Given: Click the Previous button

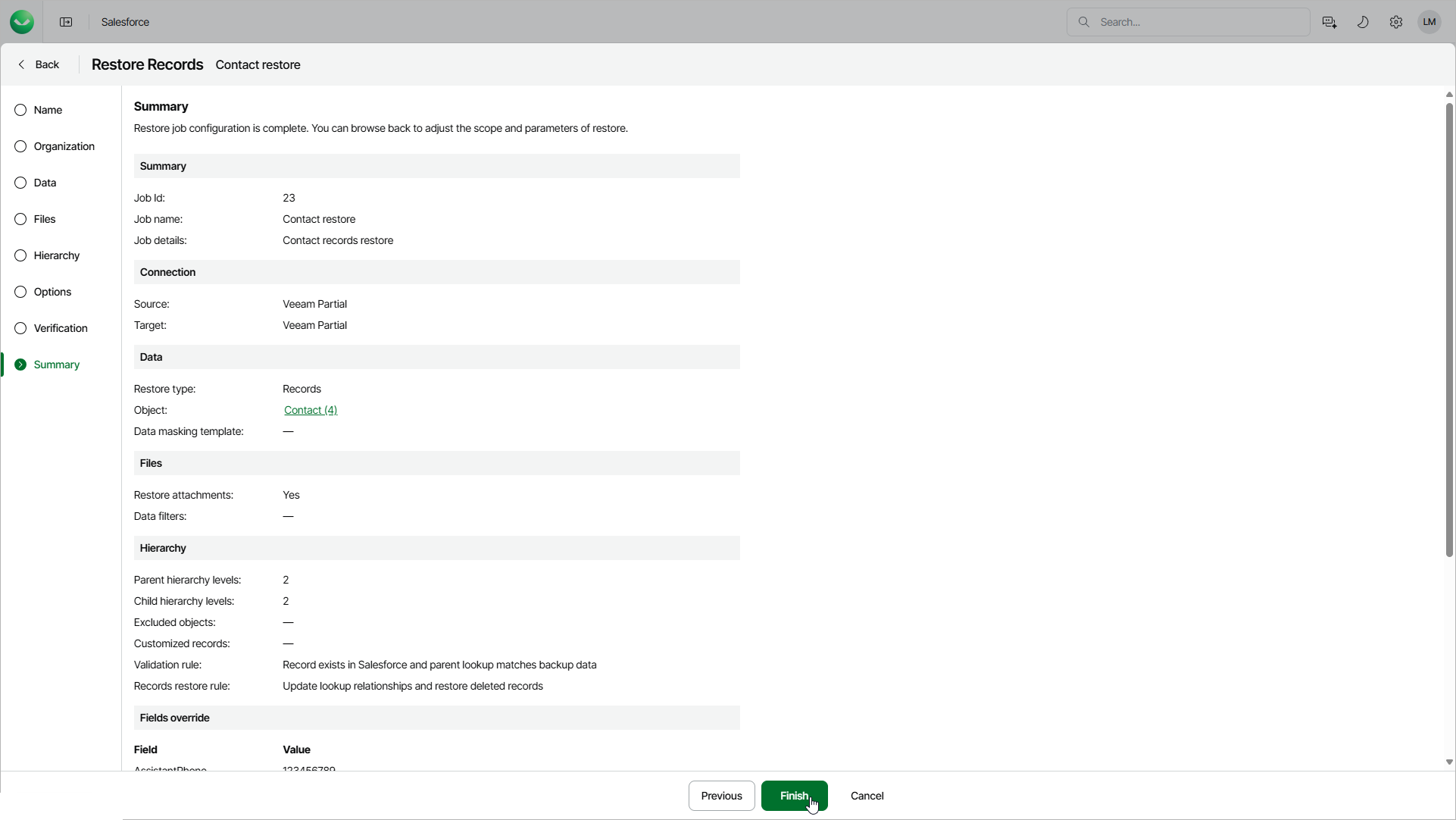Looking at the screenshot, I should [721, 797].
